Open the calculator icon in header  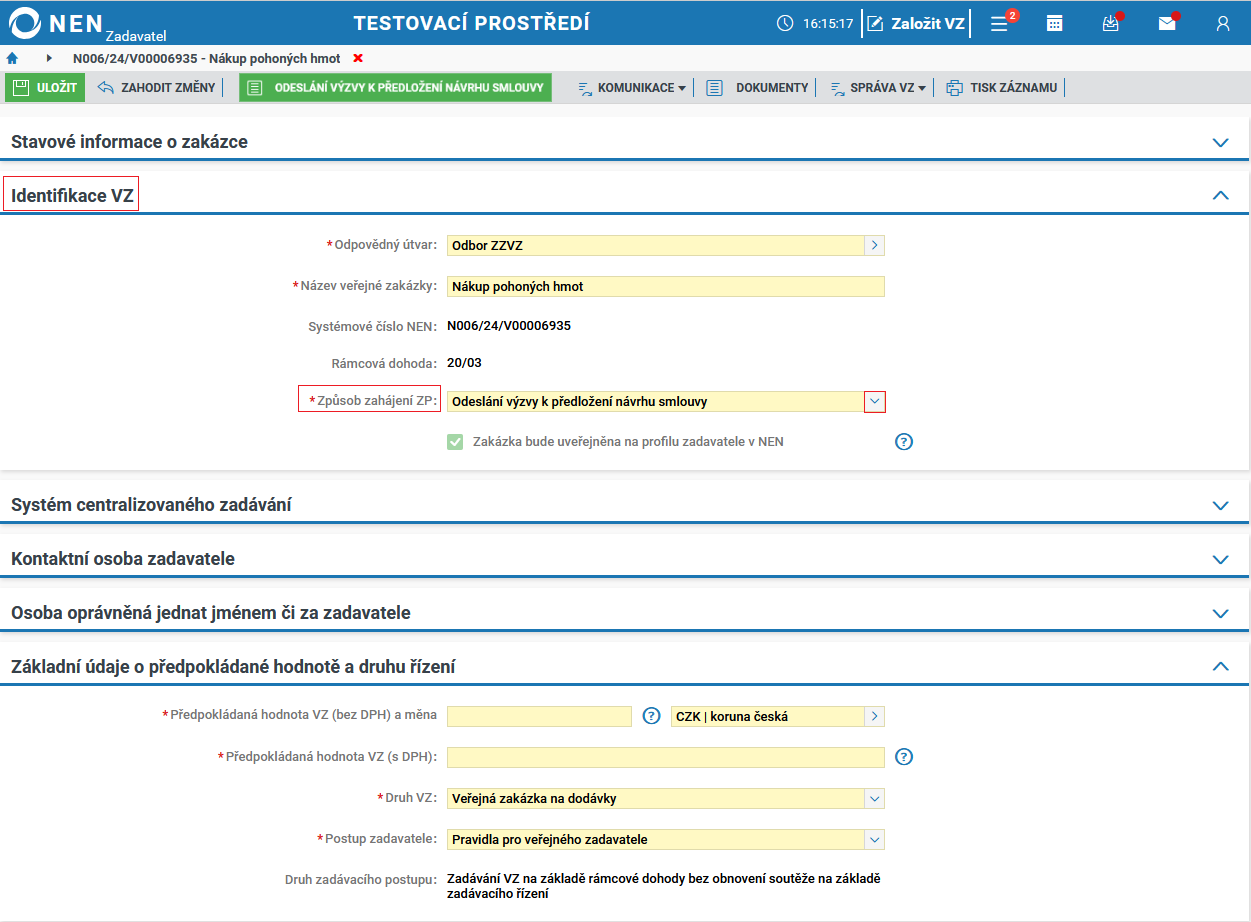click(1054, 23)
